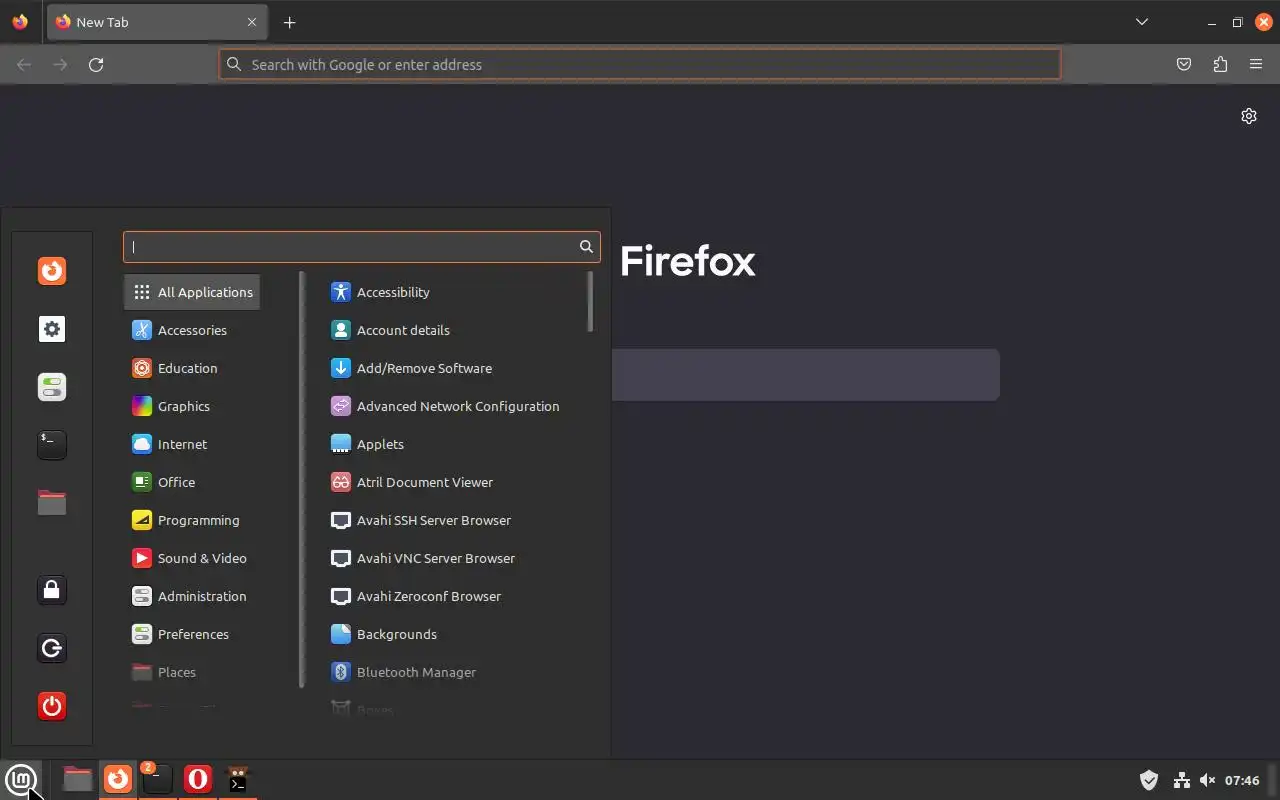1280x800 pixels.
Task: Click the Firefox address bar
Action: (640, 64)
